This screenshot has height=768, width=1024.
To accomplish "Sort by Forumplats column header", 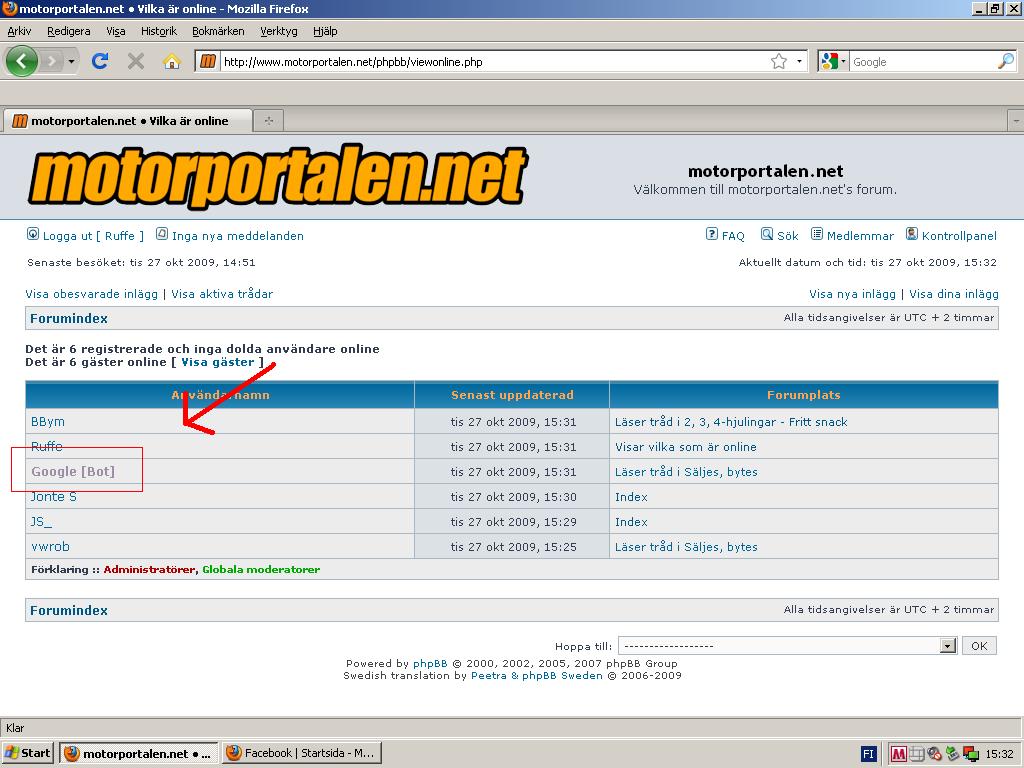I will pyautogui.click(x=803, y=394).
